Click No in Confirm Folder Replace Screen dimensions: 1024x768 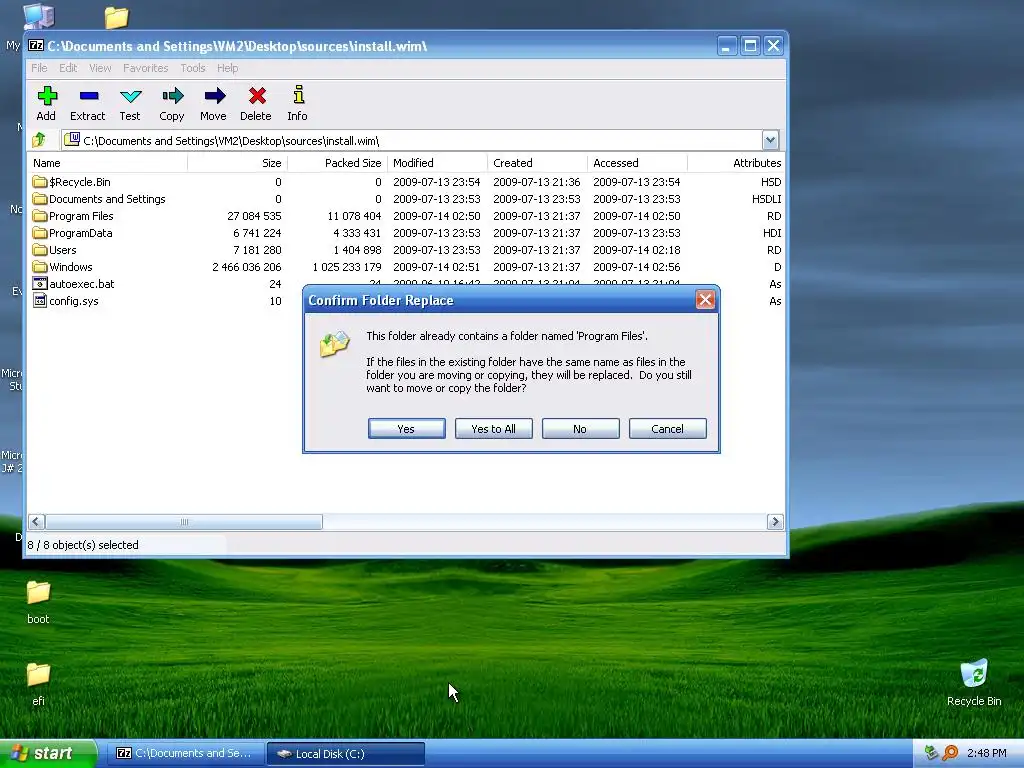580,428
